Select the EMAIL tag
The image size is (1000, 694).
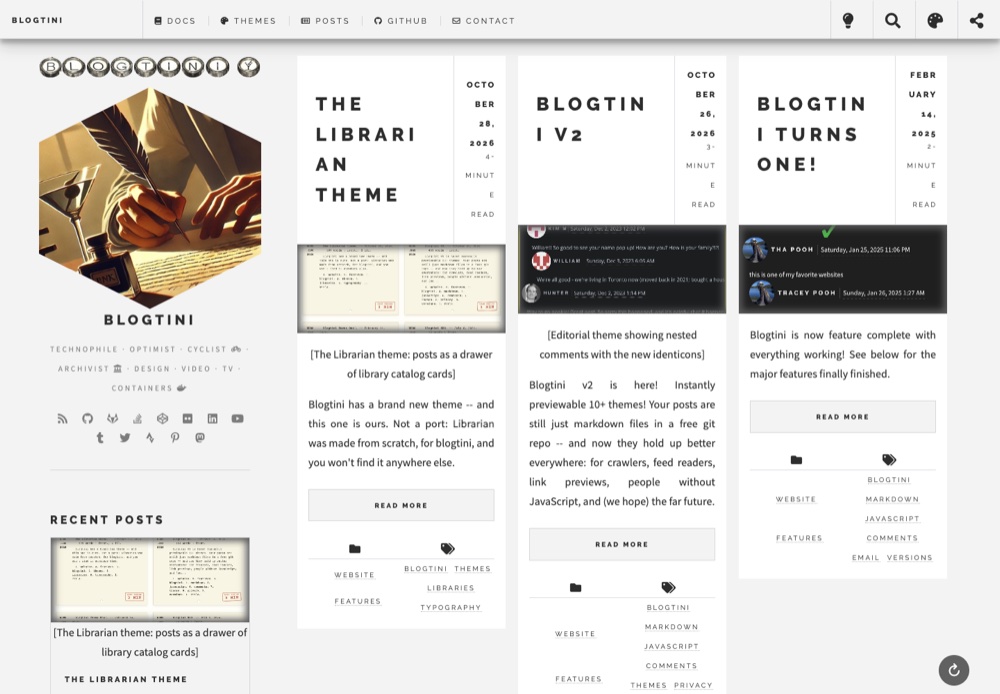865,557
